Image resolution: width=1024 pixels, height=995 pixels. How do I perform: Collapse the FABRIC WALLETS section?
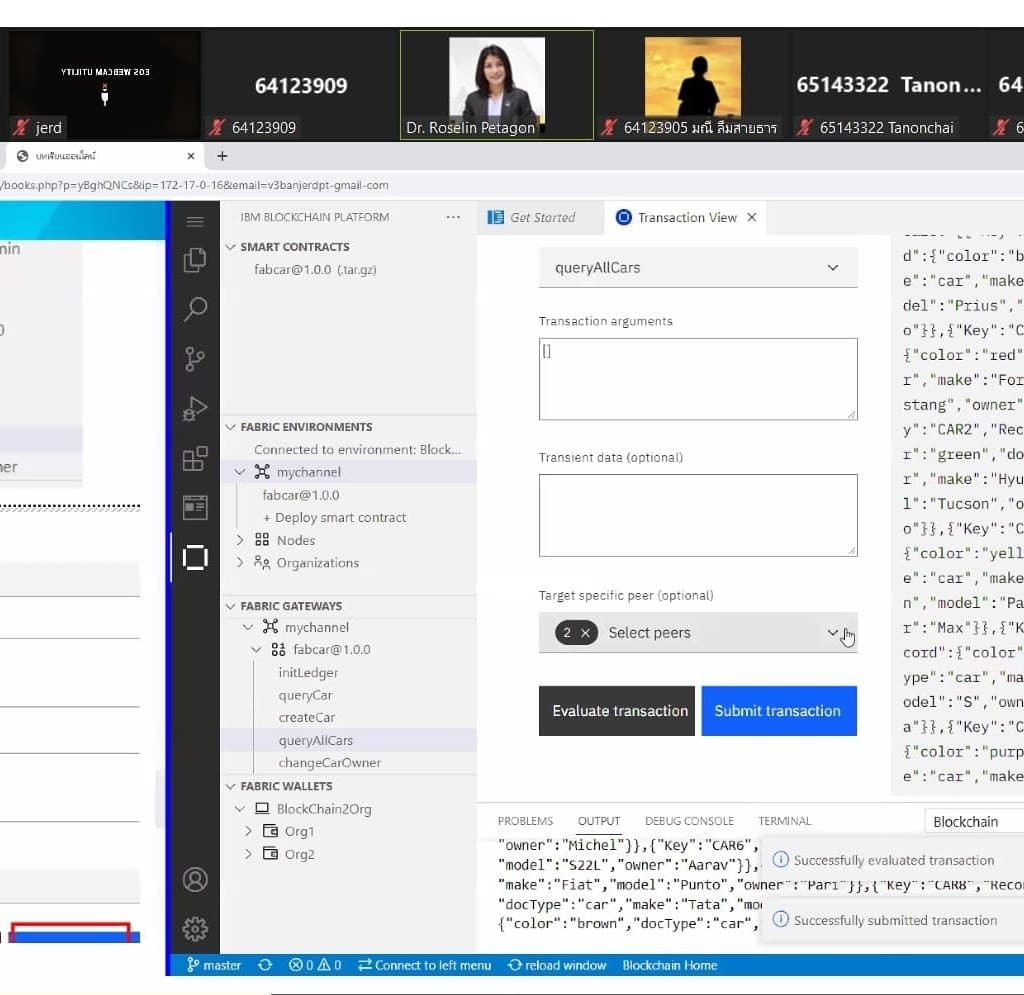click(x=230, y=786)
